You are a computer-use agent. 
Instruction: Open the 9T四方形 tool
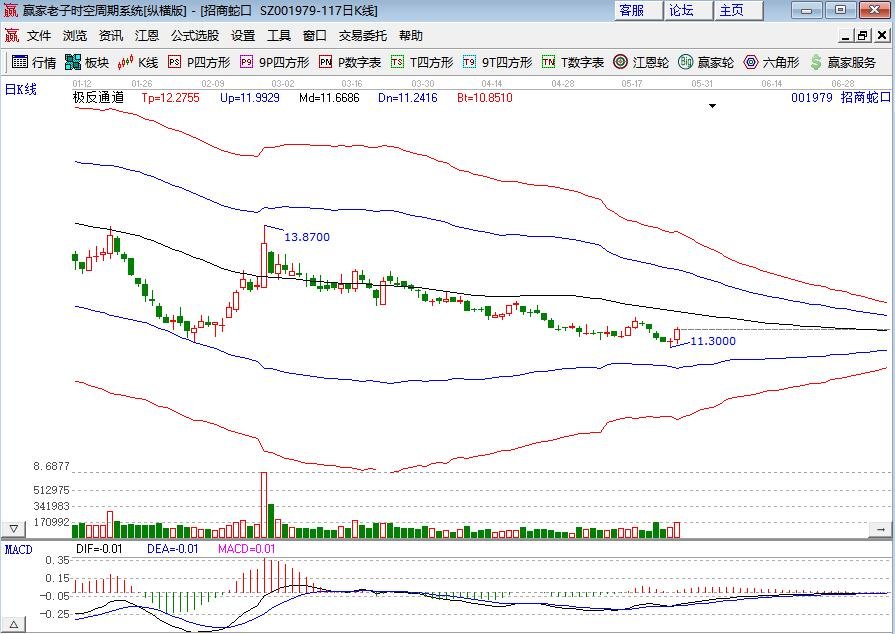(x=497, y=62)
